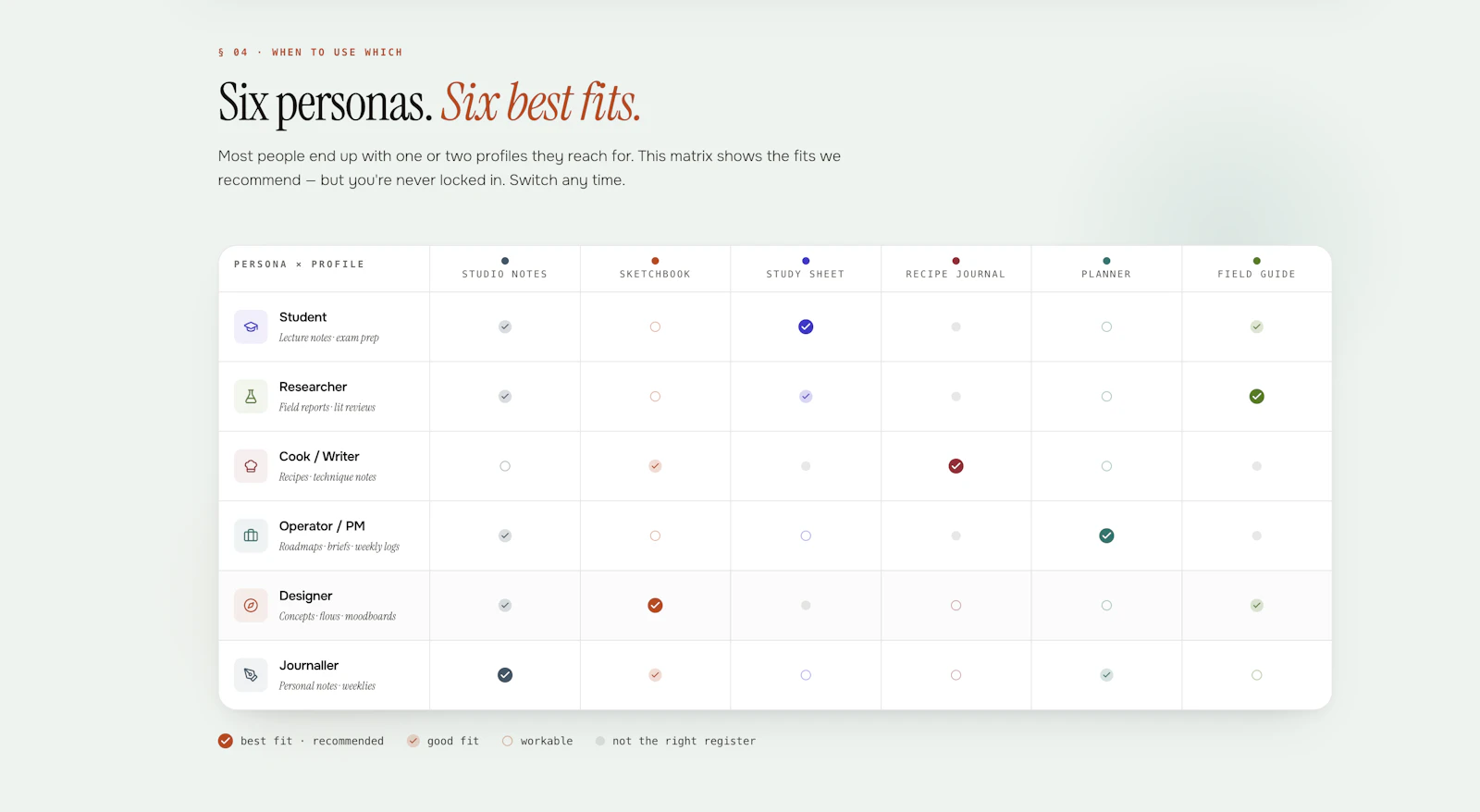Viewport: 1480px width, 812px height.
Task: Click Student workable circle under Planner
Action: pyautogui.click(x=1106, y=326)
